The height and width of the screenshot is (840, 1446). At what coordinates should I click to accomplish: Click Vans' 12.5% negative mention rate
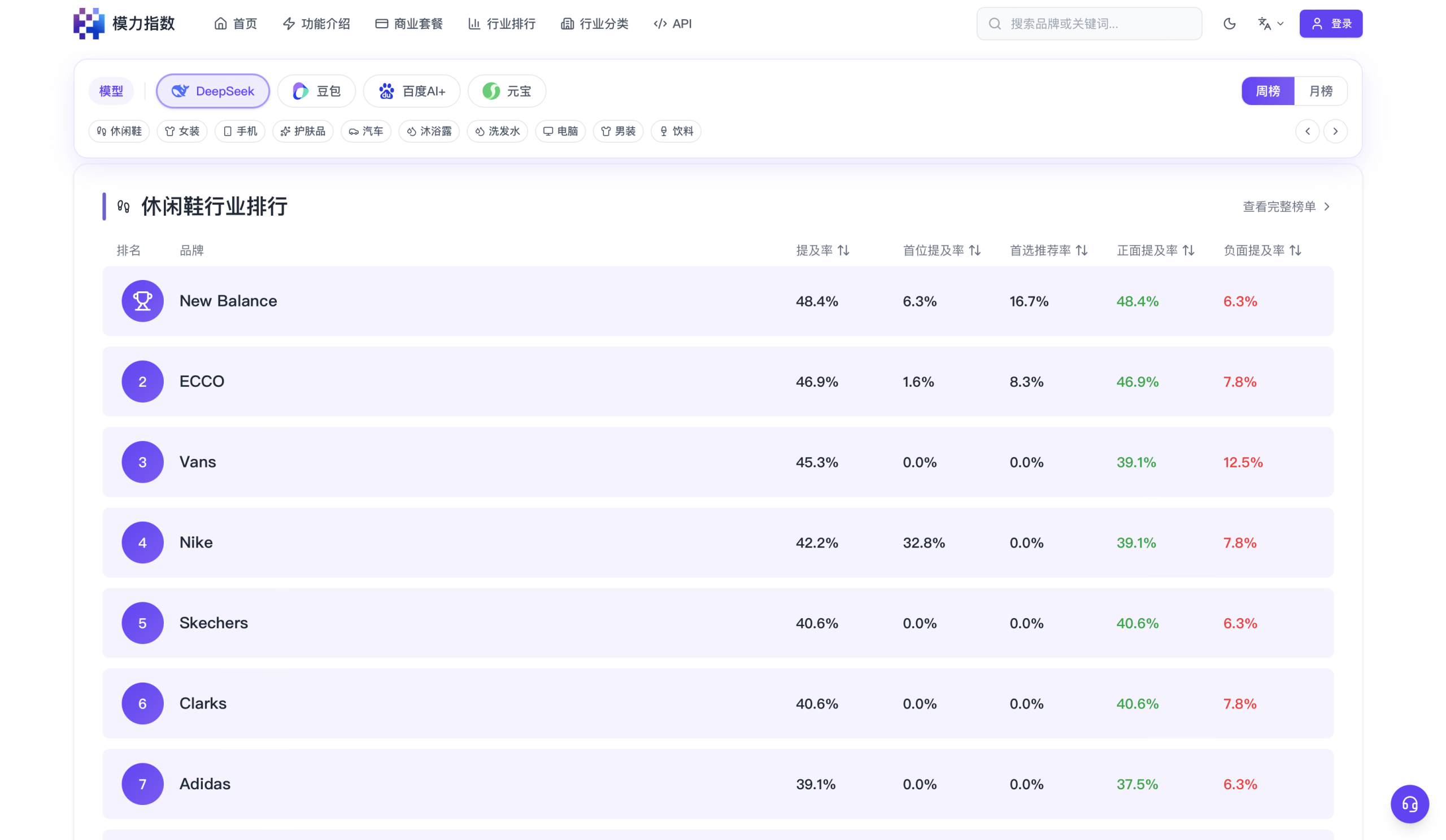[1243, 462]
